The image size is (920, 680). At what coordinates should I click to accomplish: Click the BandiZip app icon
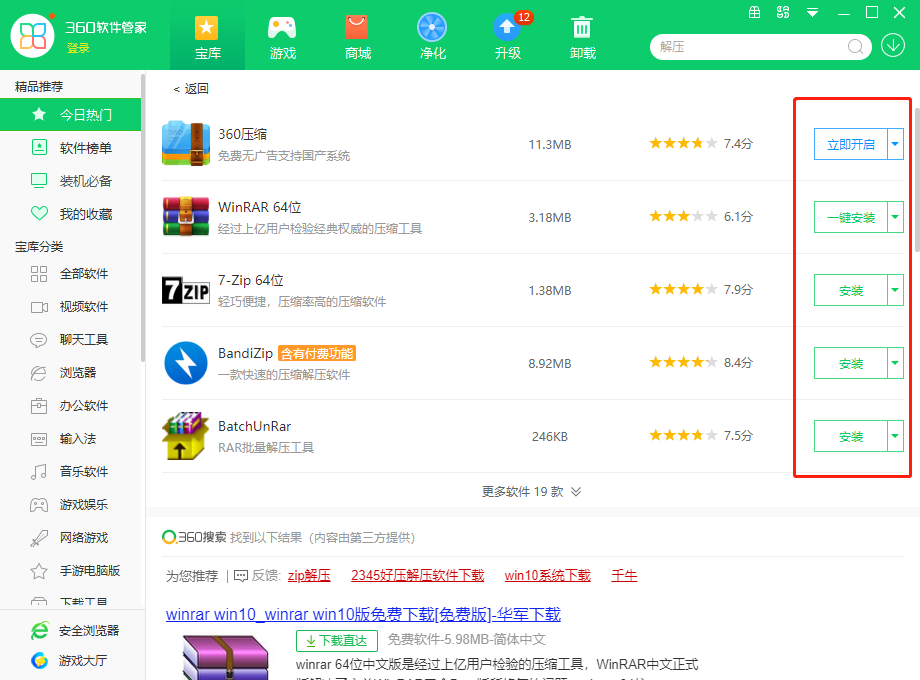(183, 362)
